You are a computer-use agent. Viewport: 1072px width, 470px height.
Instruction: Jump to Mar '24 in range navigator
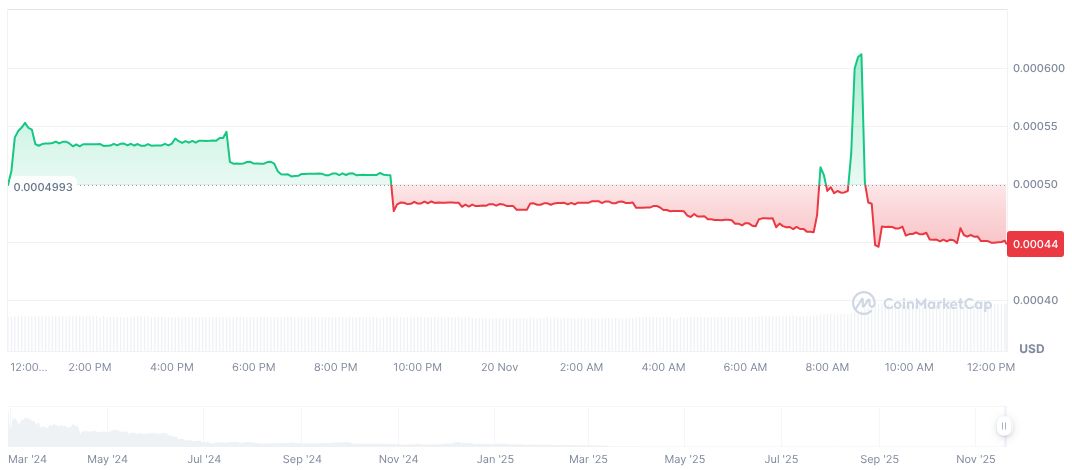tap(28, 460)
